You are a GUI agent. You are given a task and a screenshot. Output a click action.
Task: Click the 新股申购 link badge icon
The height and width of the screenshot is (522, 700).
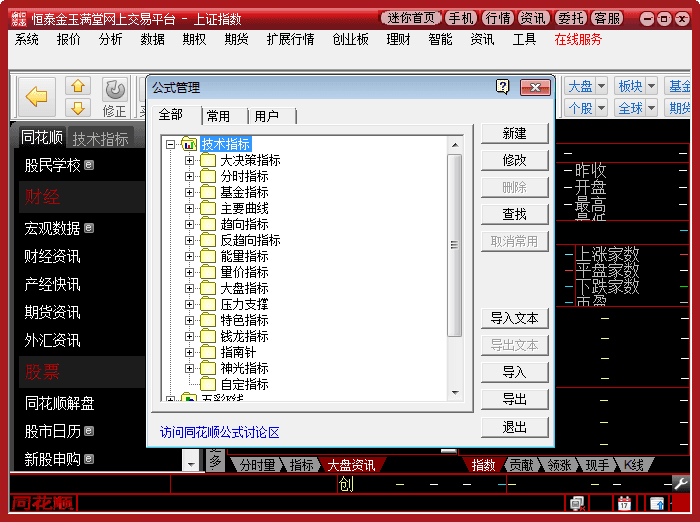click(89, 459)
